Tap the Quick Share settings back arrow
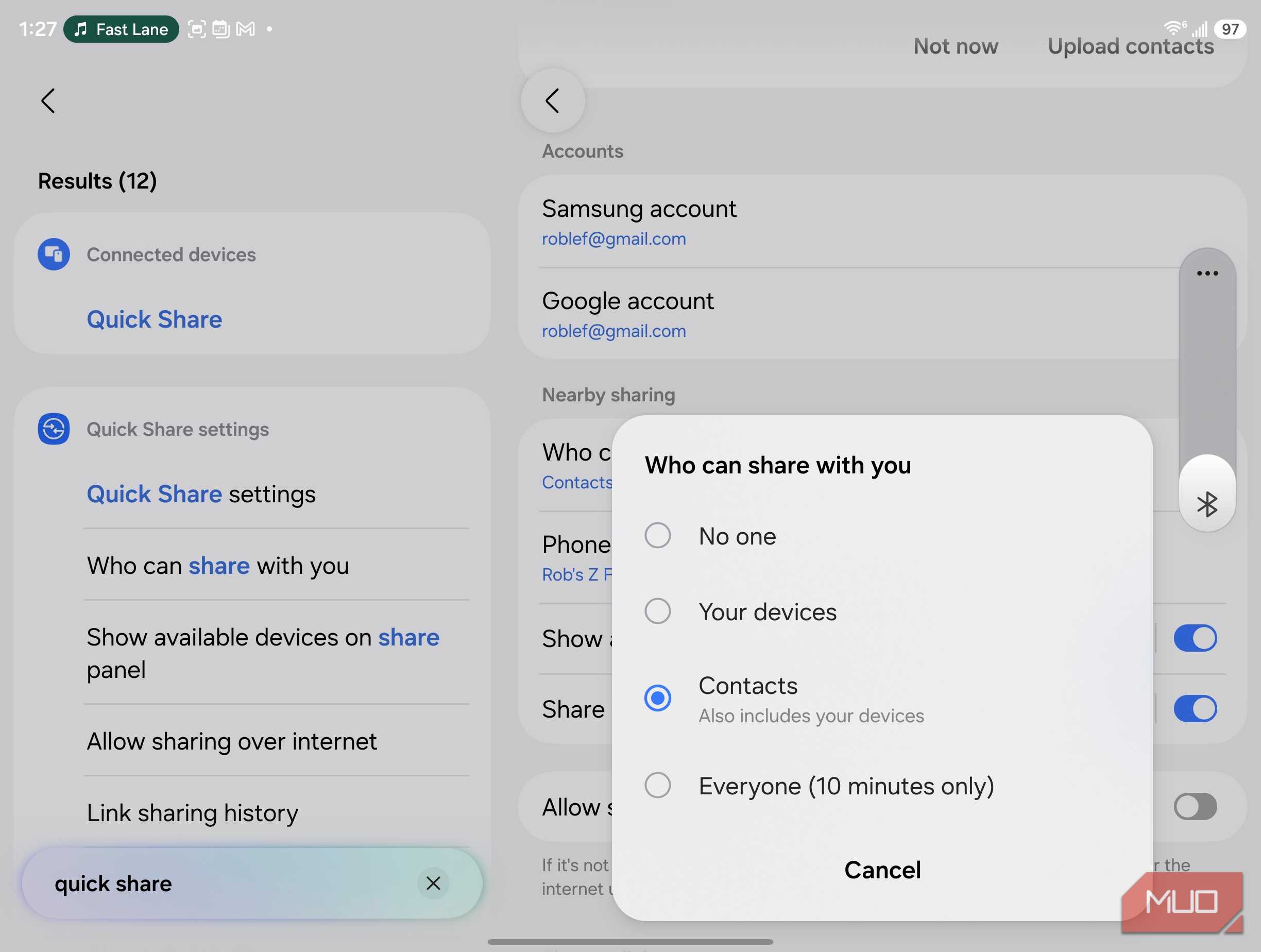The width and height of the screenshot is (1261, 952). pos(552,101)
